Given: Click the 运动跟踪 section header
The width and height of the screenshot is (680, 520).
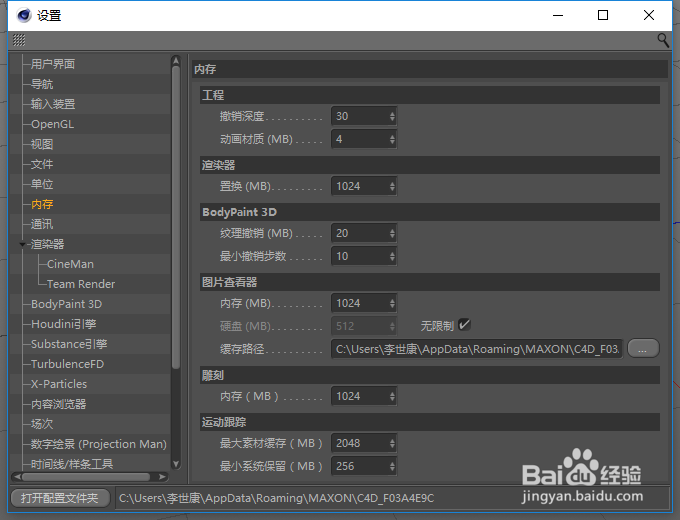Looking at the screenshot, I should pos(430,422).
